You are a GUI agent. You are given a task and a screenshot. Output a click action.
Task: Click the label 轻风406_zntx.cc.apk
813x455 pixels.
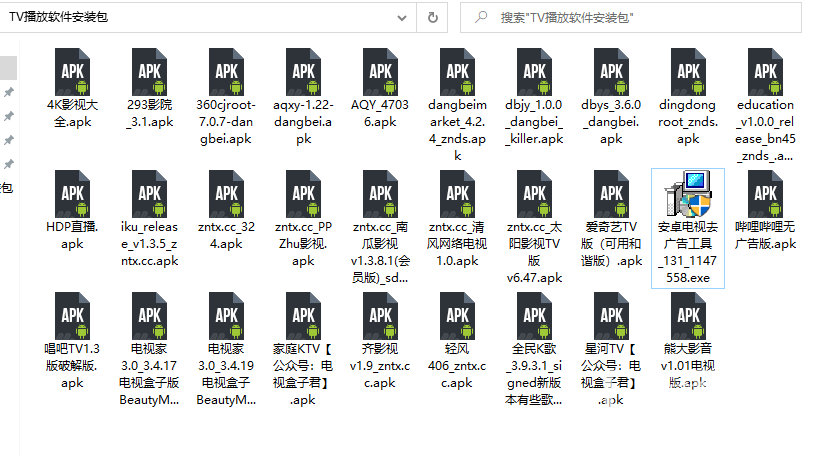[457, 366]
